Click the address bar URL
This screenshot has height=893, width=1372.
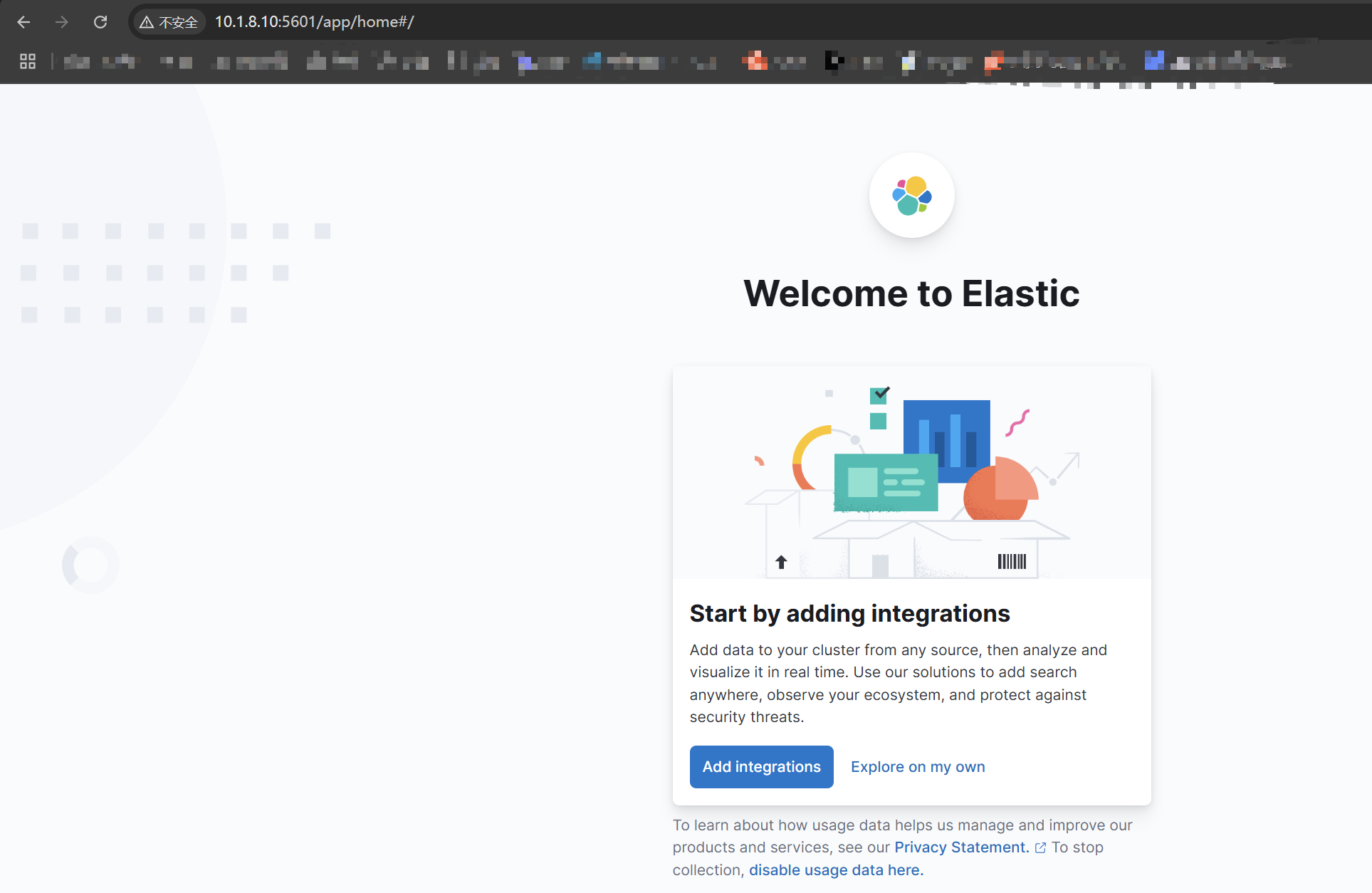(314, 22)
